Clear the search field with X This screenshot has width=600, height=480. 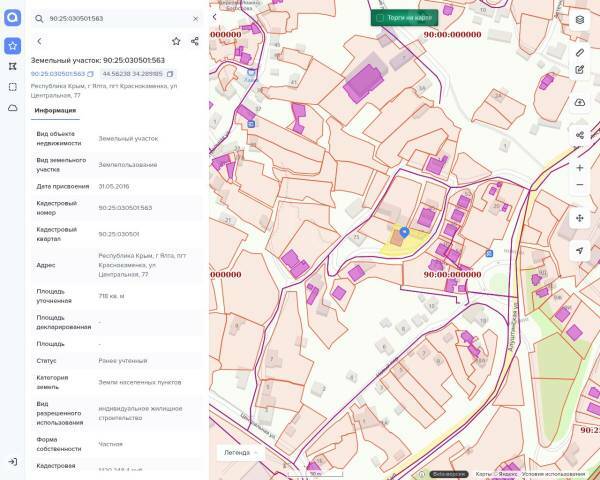195,18
